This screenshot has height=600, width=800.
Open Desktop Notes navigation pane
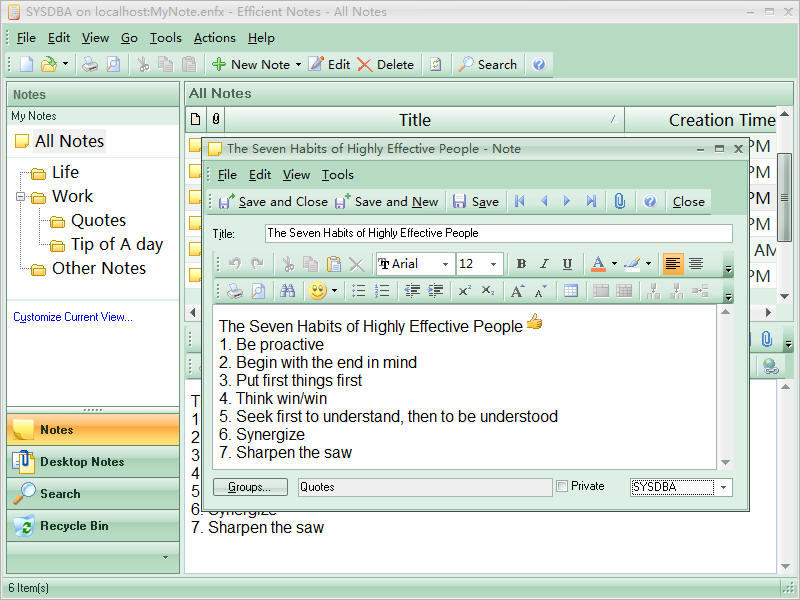[x=93, y=461]
